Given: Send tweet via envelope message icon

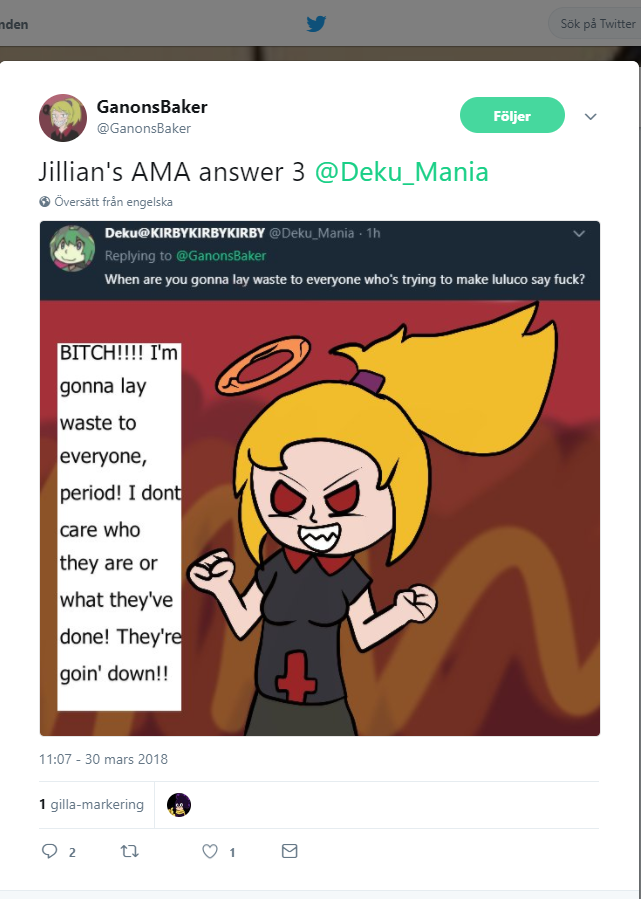Looking at the screenshot, I should click(290, 851).
